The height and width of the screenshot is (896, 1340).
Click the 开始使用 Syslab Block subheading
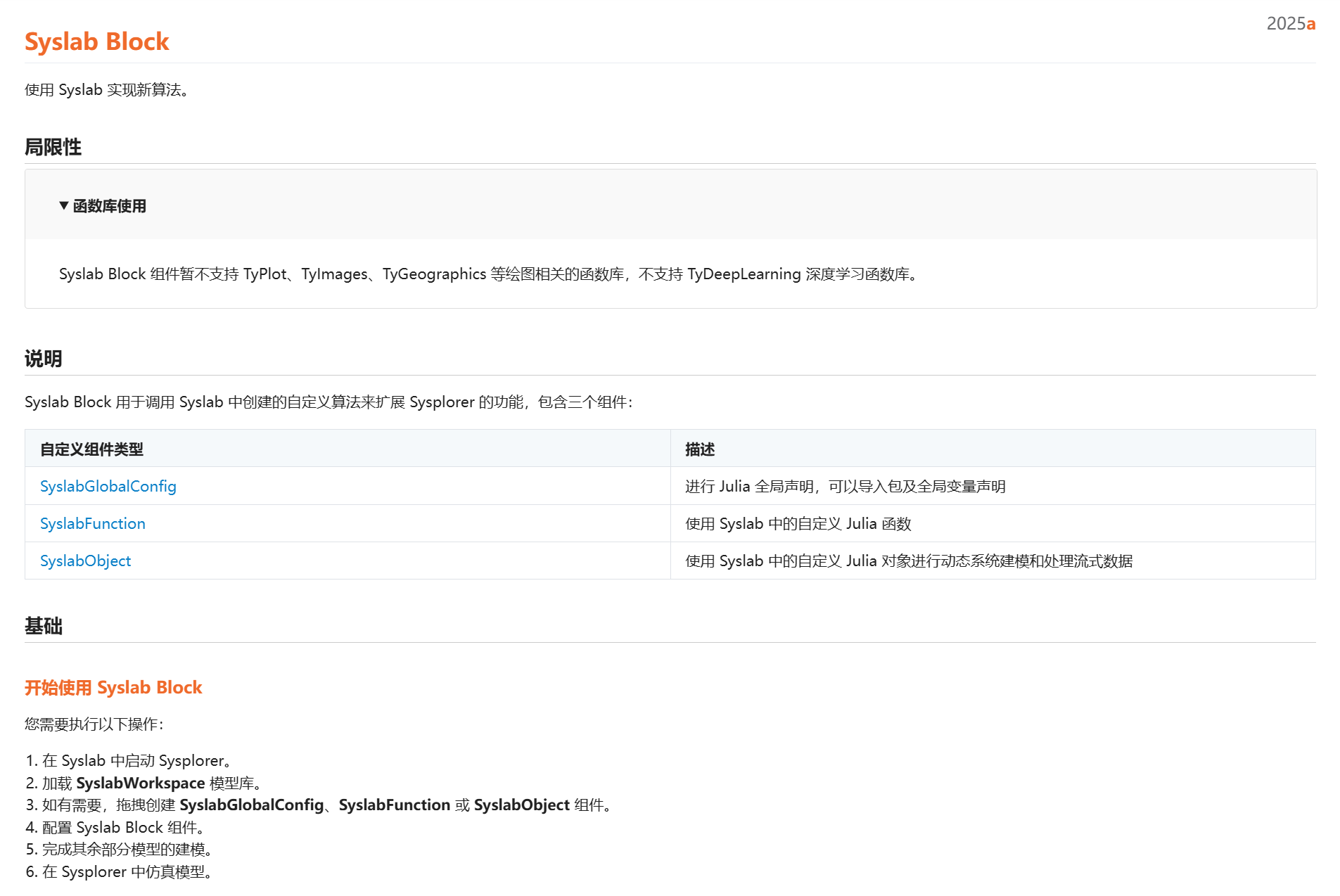(x=113, y=687)
